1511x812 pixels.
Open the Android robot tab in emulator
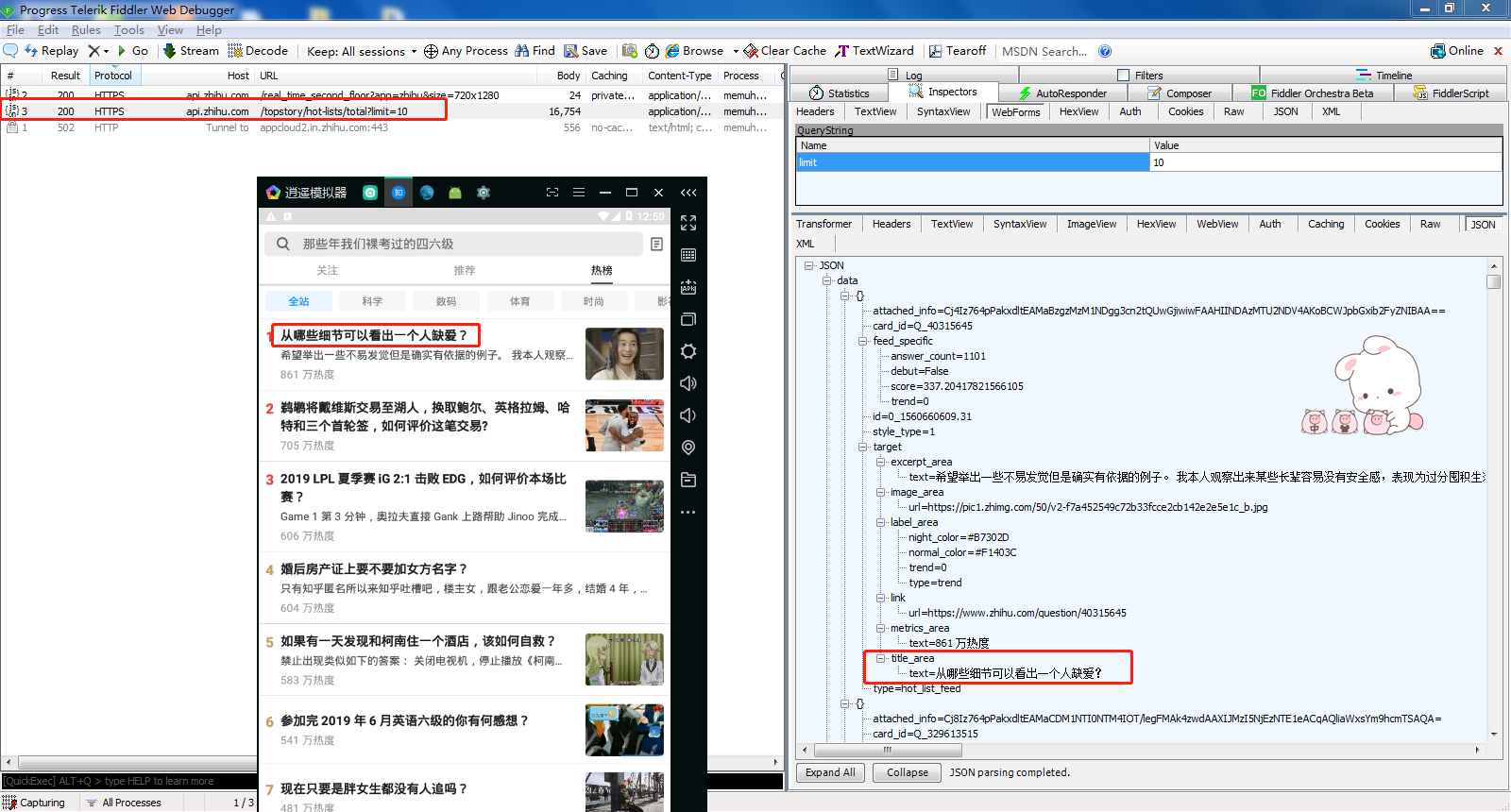[x=455, y=193]
